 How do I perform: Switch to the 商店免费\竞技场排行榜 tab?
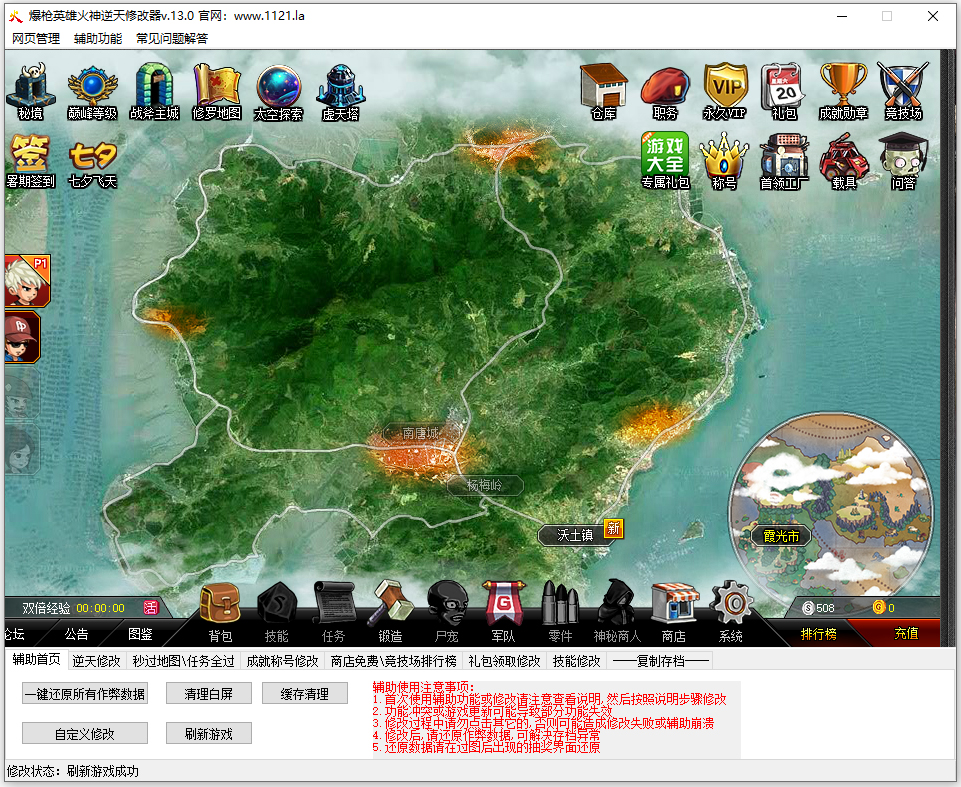pos(393,661)
